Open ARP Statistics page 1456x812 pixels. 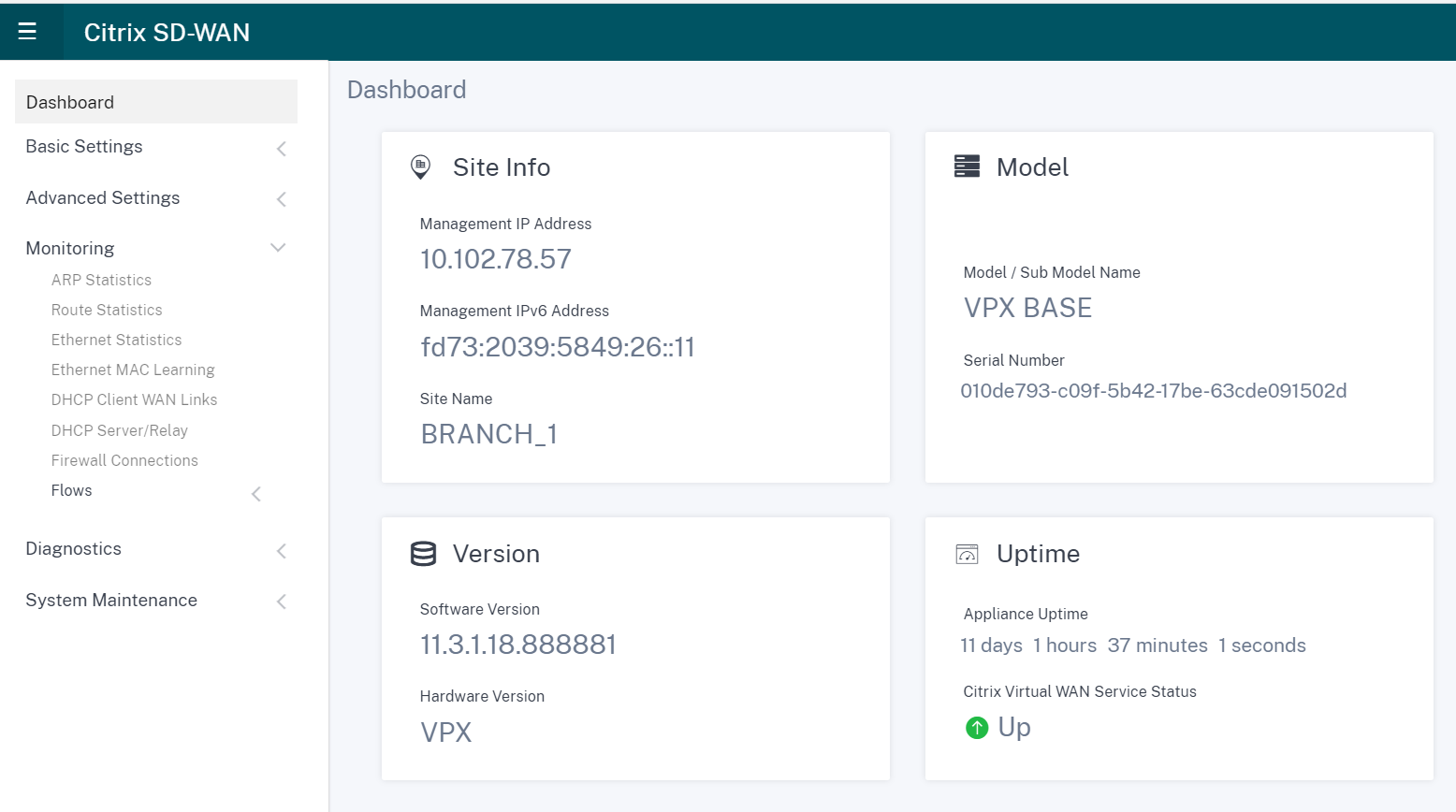point(101,280)
